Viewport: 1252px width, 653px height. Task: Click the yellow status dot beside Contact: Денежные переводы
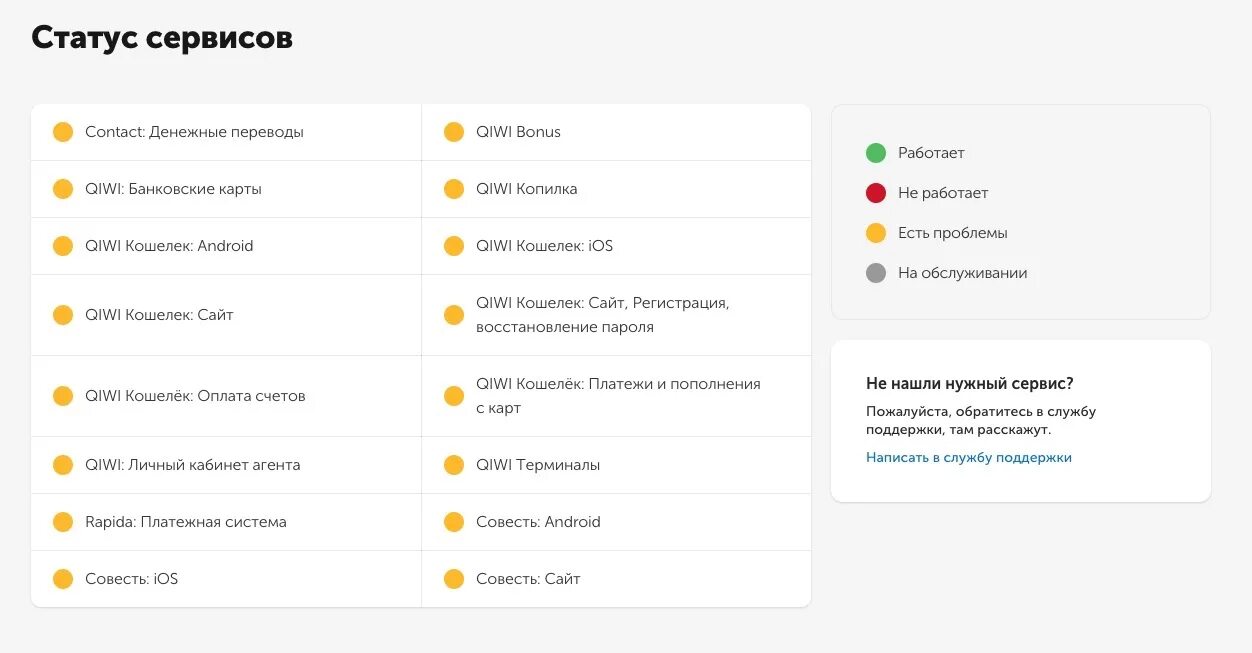(x=63, y=132)
